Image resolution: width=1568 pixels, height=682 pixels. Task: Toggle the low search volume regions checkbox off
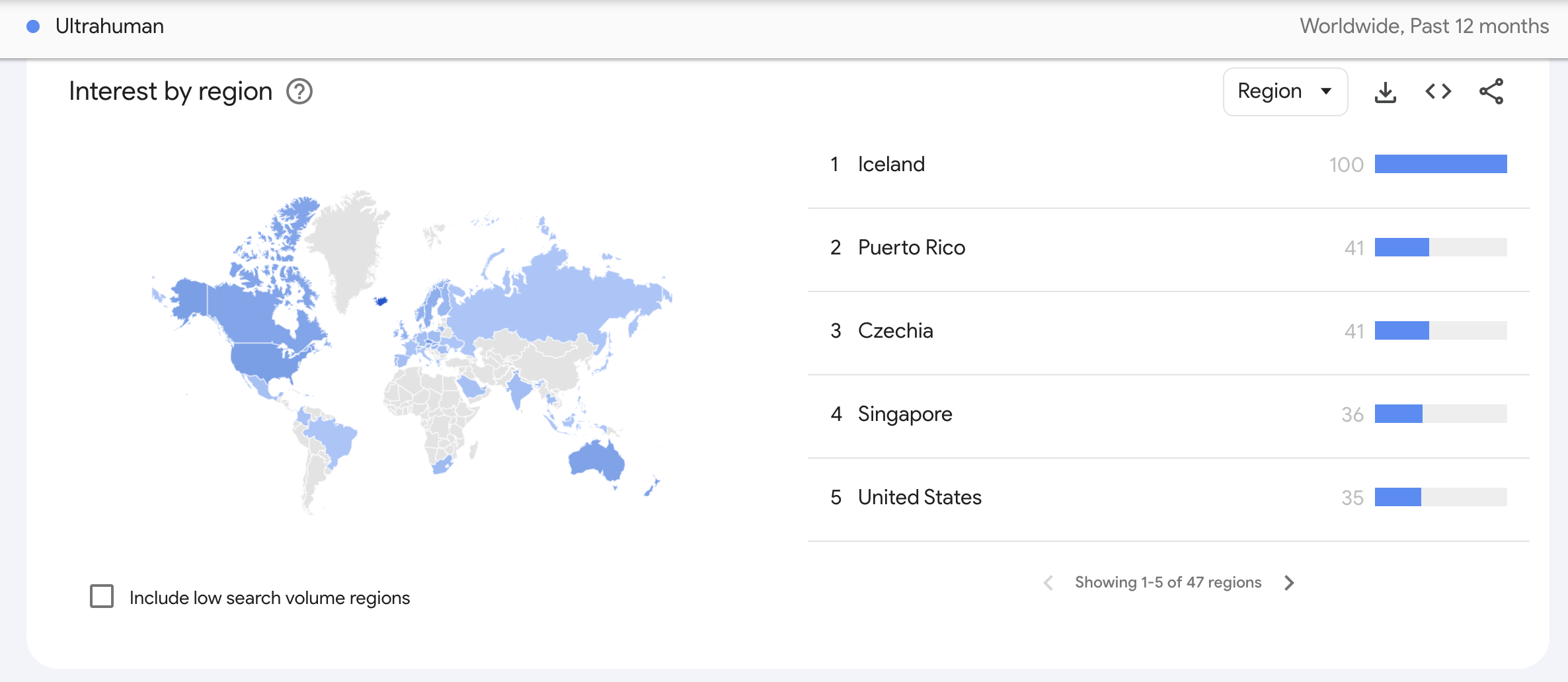point(102,597)
